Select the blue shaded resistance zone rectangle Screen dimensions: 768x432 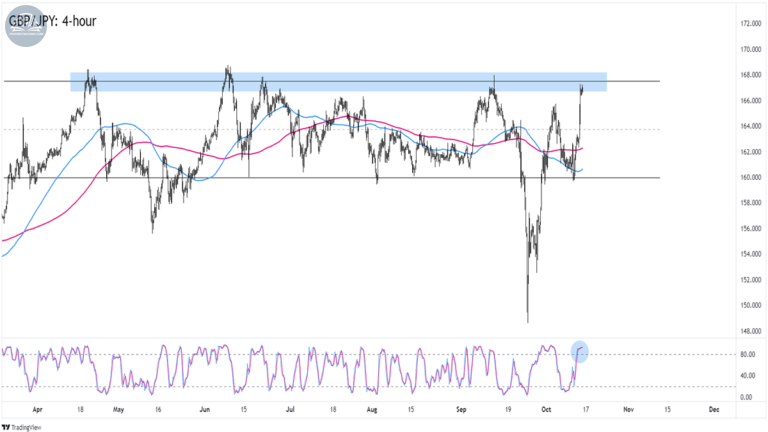pos(338,82)
